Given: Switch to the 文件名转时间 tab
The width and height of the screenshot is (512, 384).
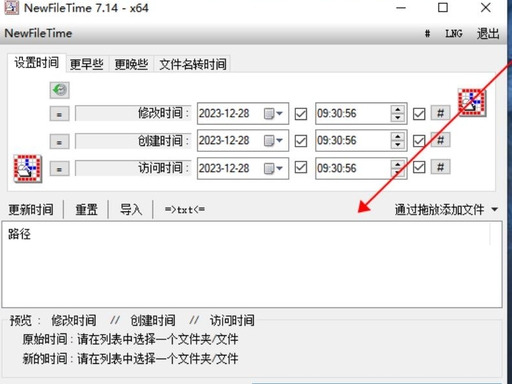Looking at the screenshot, I should click(x=193, y=64).
